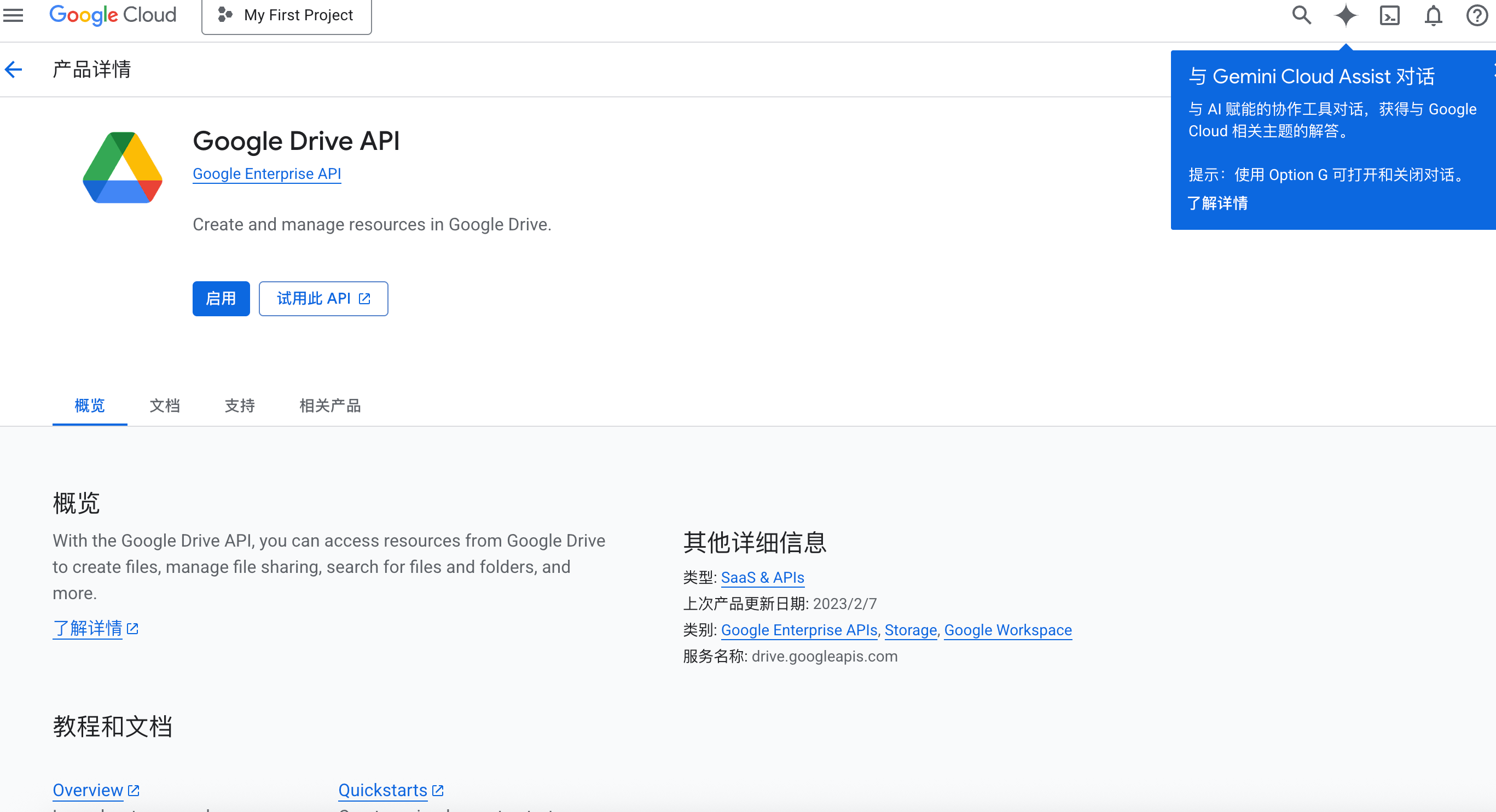This screenshot has width=1496, height=812.
Task: Open the 相关产品 tab
Action: pos(330,406)
